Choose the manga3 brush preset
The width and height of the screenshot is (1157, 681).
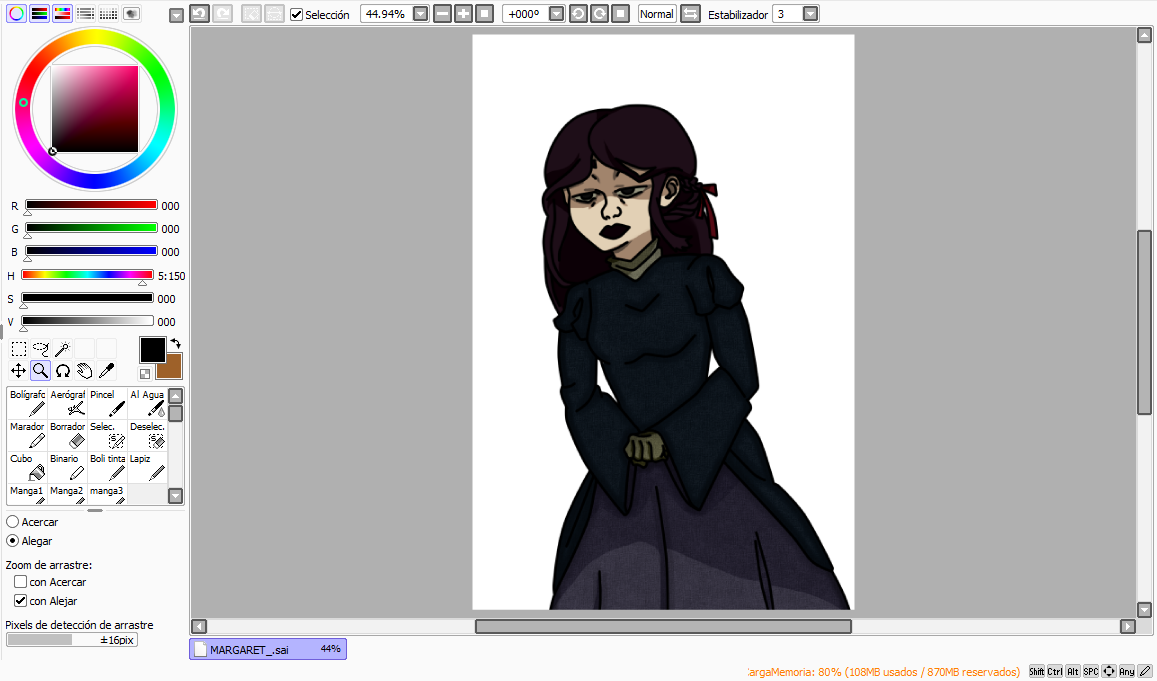[x=107, y=494]
